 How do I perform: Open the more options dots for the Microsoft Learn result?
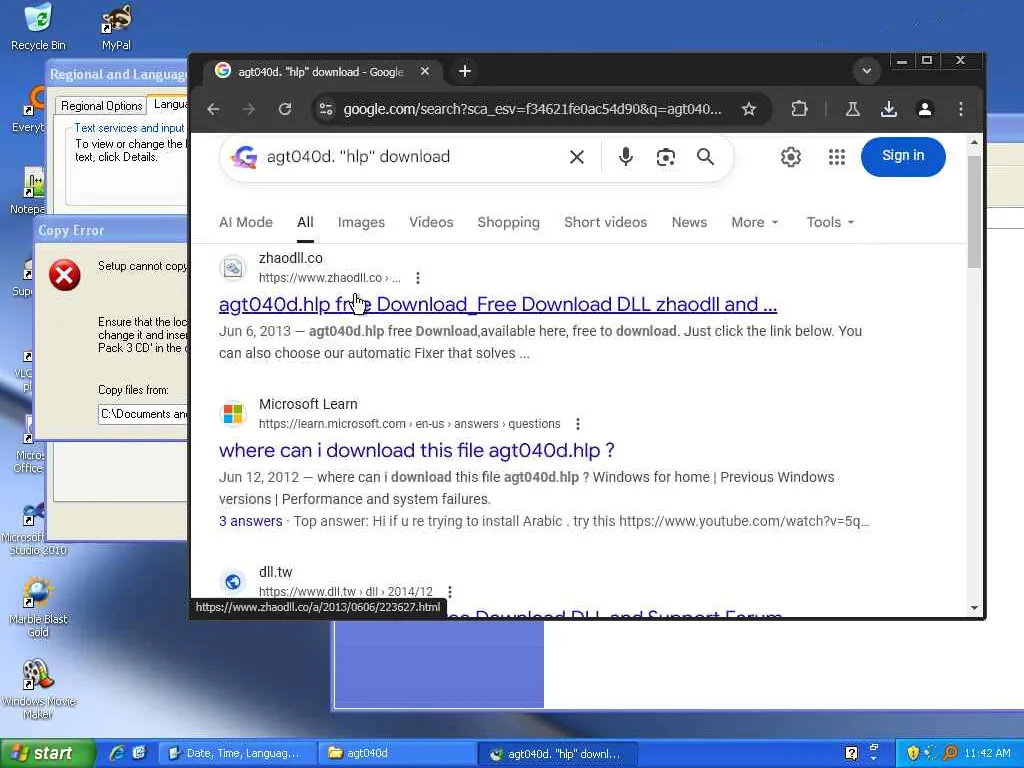578,424
